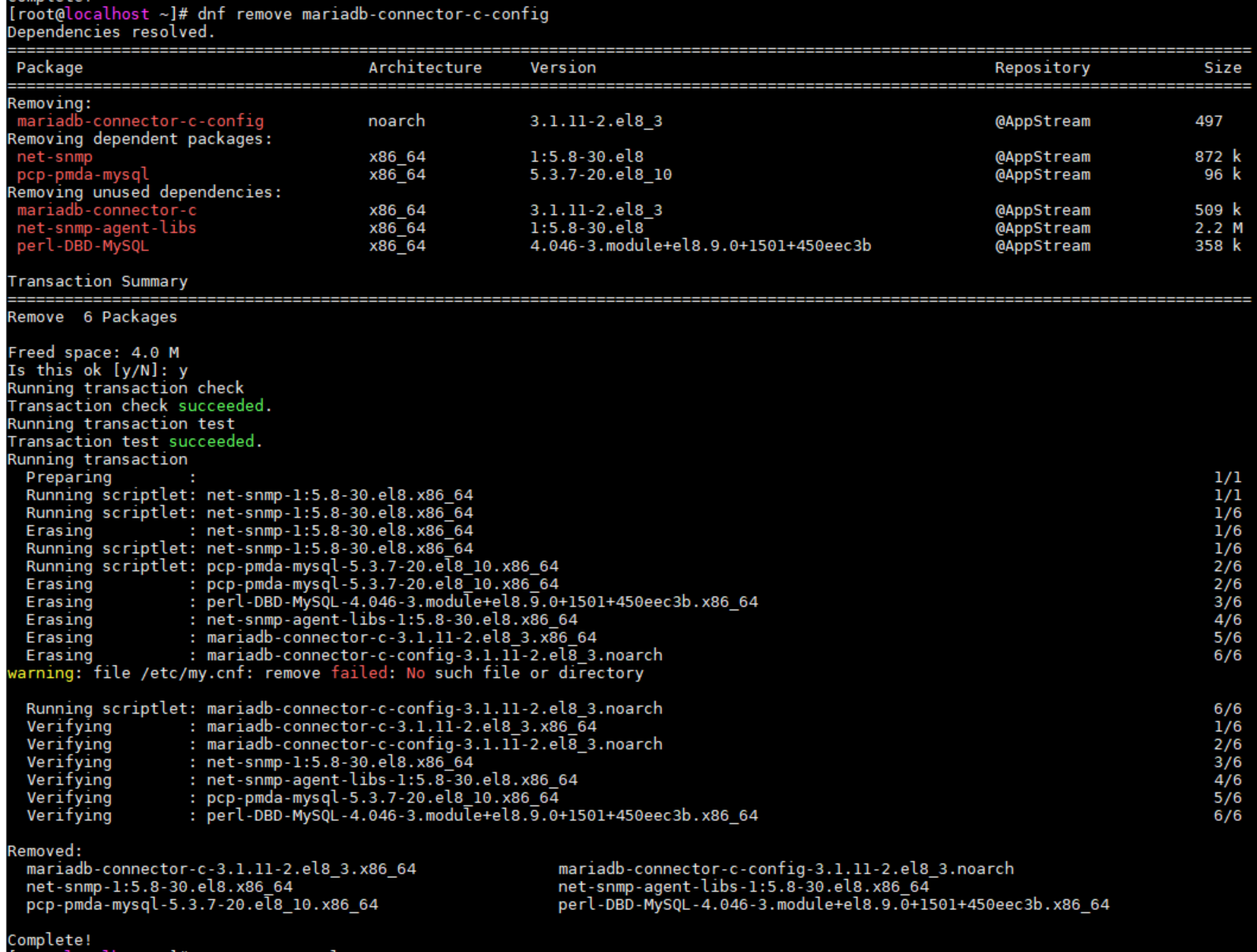Click the 'Complete!' line
This screenshot has width=1257, height=952.
pyautogui.click(x=50, y=940)
